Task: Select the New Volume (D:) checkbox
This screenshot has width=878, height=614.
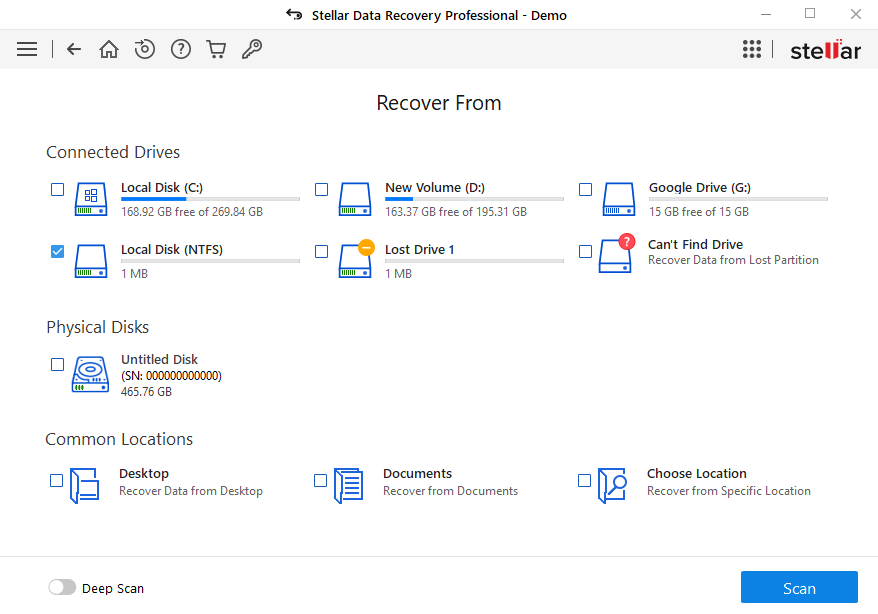Action: coord(321,189)
